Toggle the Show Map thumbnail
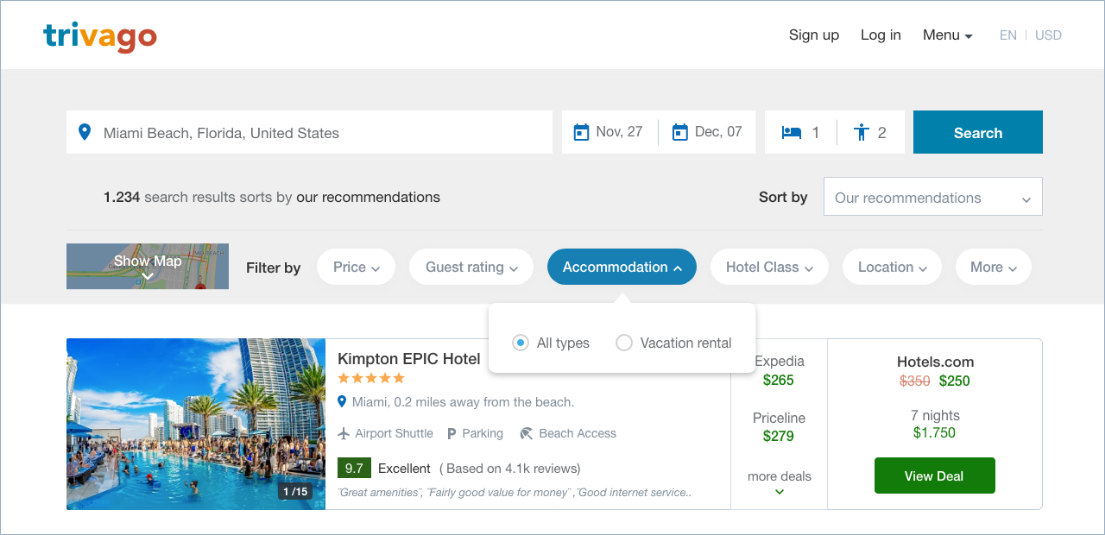The image size is (1105, 535). click(x=147, y=266)
